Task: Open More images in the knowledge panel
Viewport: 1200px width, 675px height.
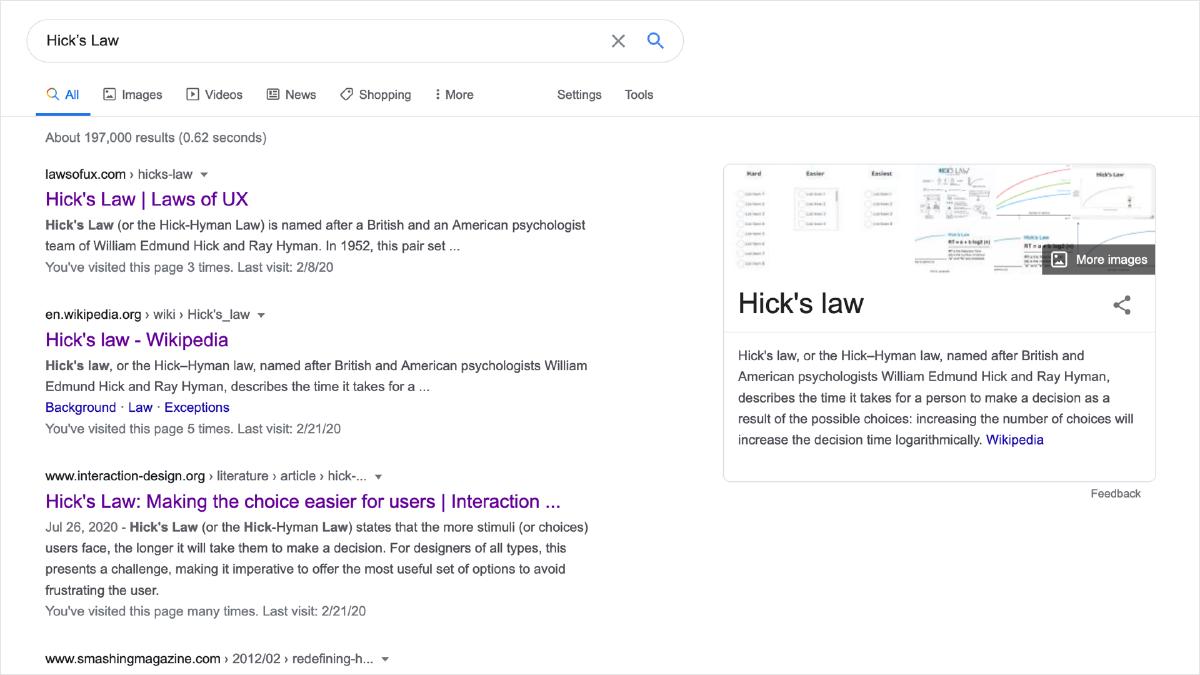Action: point(1099,259)
